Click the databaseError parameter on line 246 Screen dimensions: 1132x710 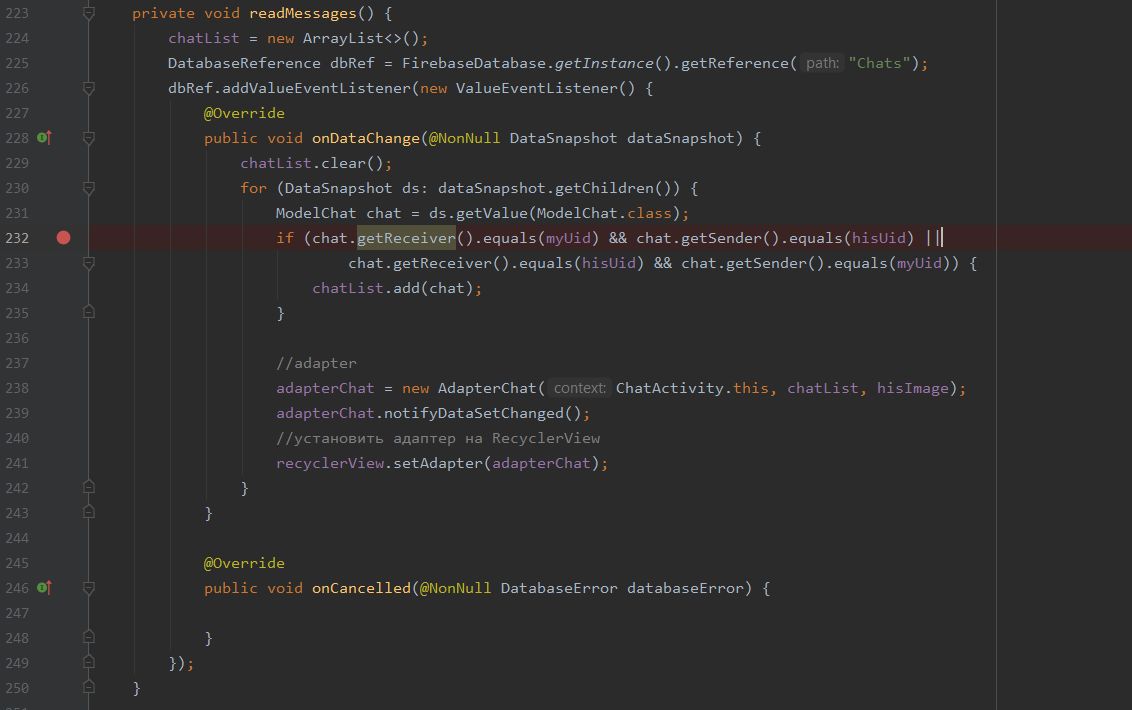pyautogui.click(x=684, y=588)
